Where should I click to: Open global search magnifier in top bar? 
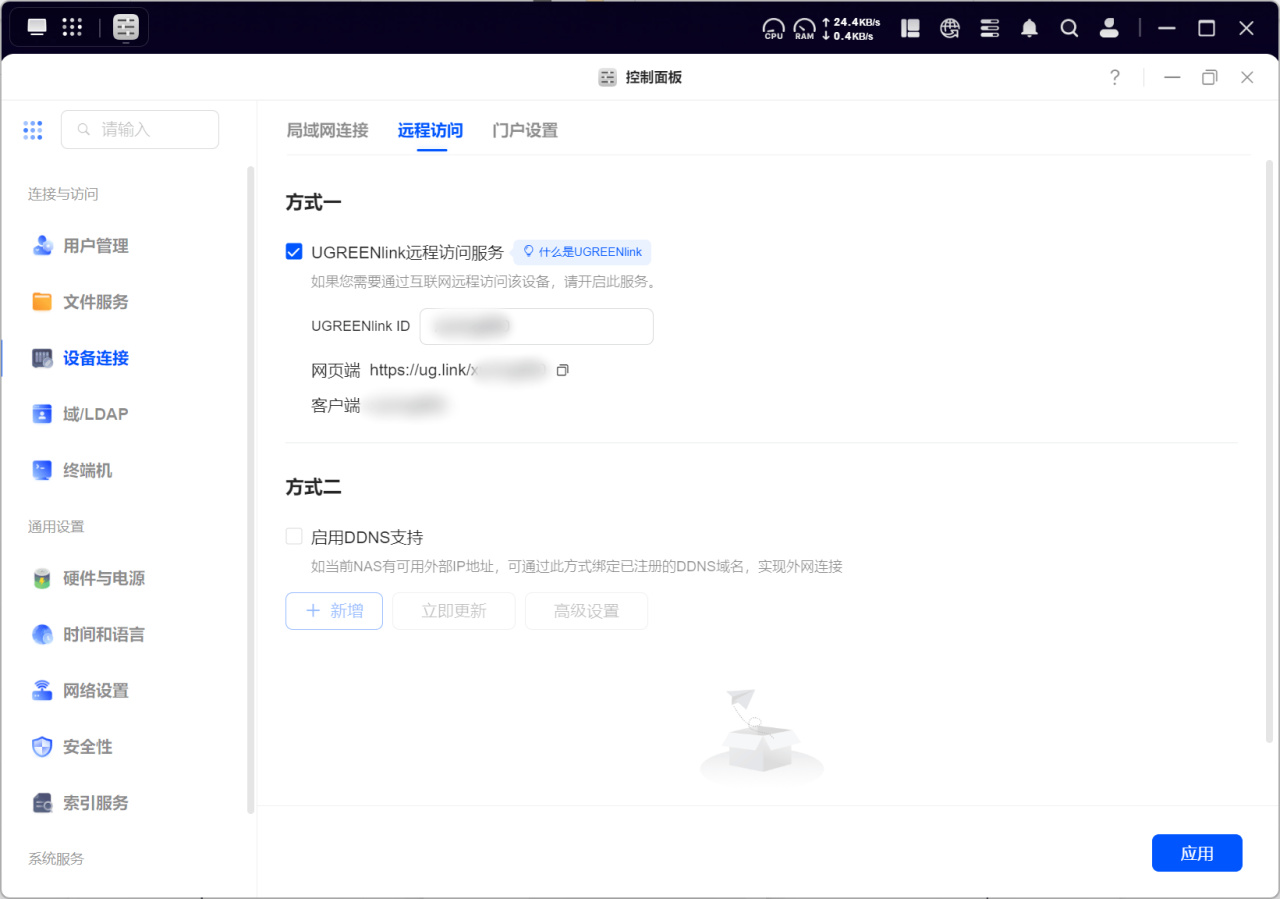1069,28
